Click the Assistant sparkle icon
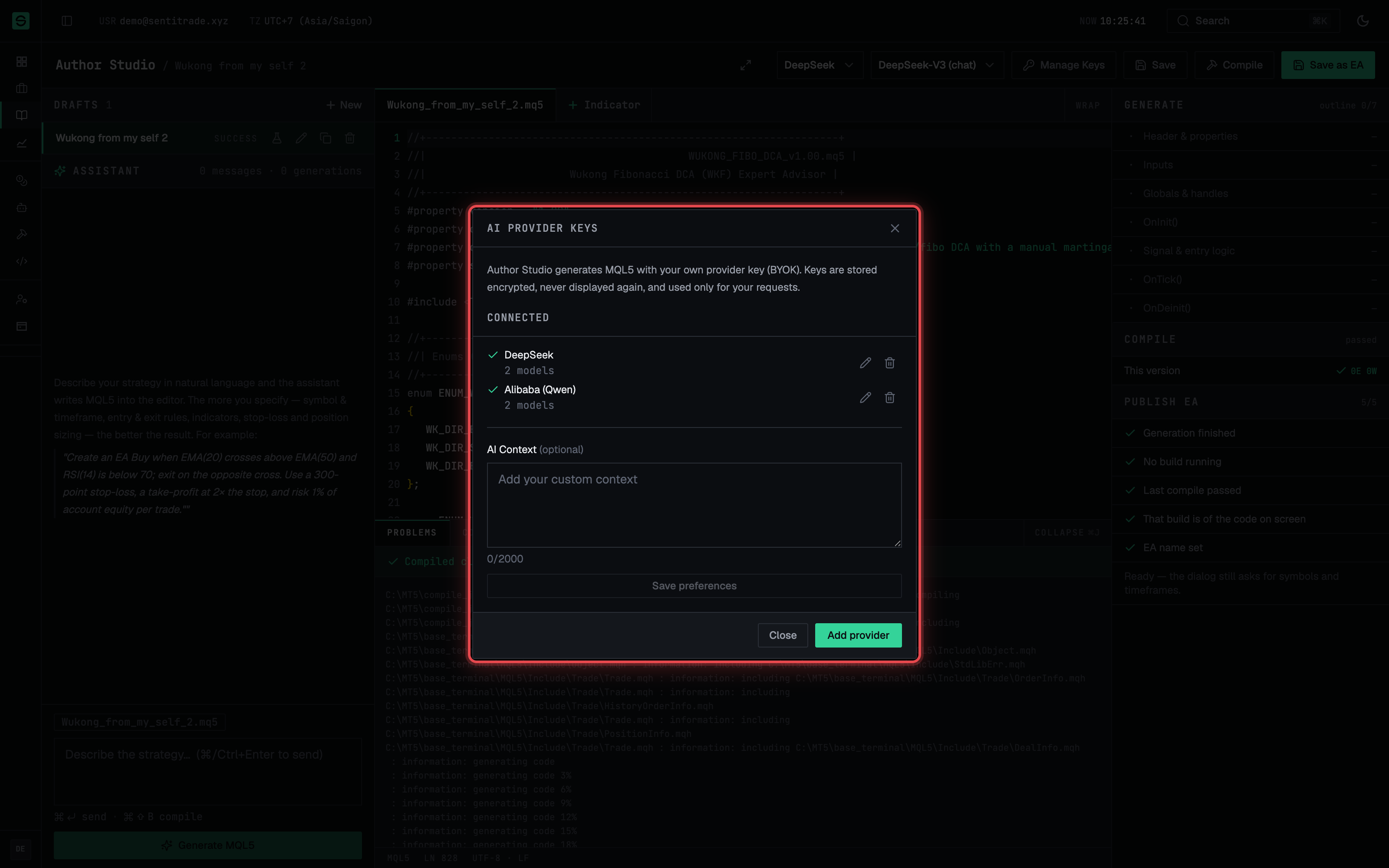This screenshot has height=868, width=1389. [60, 171]
